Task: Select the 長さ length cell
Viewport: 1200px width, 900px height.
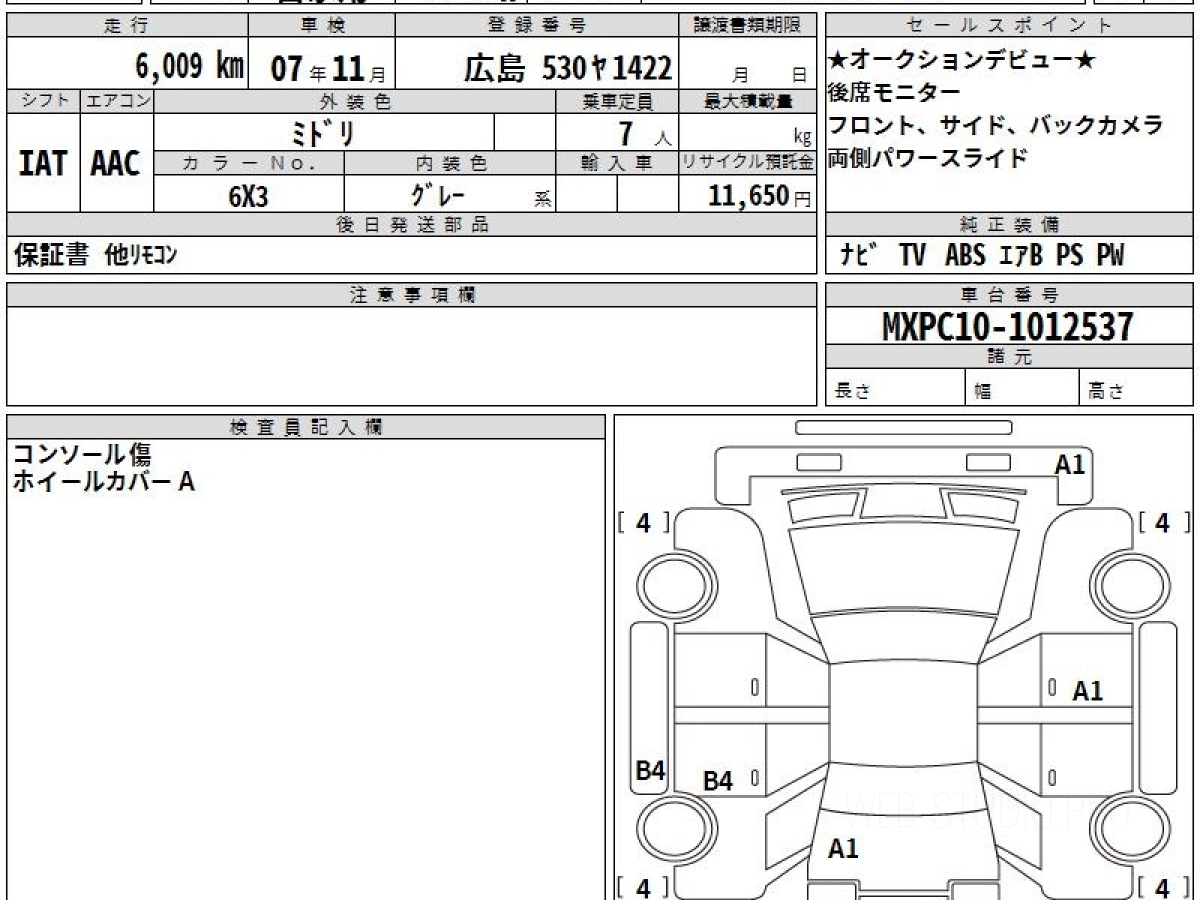Action: pos(896,389)
